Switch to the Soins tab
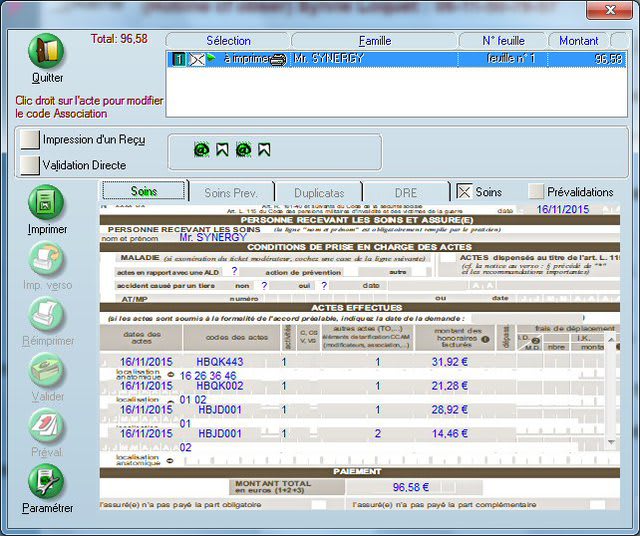Viewport: 640px width, 536px height. click(144, 191)
